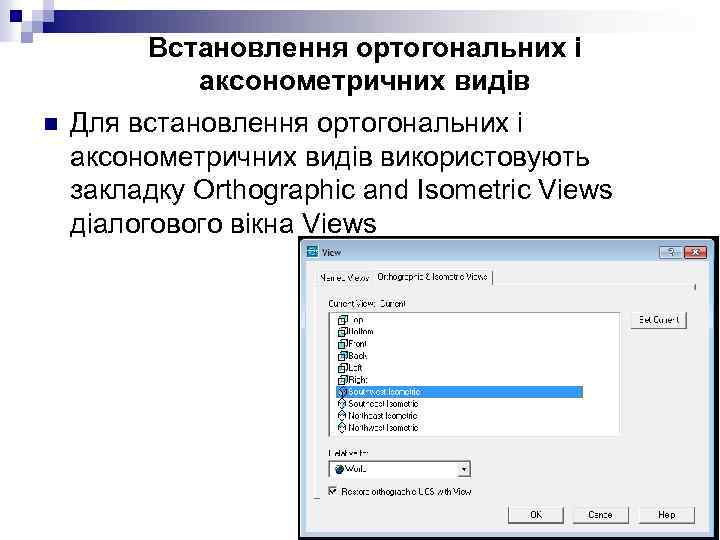Select the Bottom list entry text

click(x=361, y=332)
